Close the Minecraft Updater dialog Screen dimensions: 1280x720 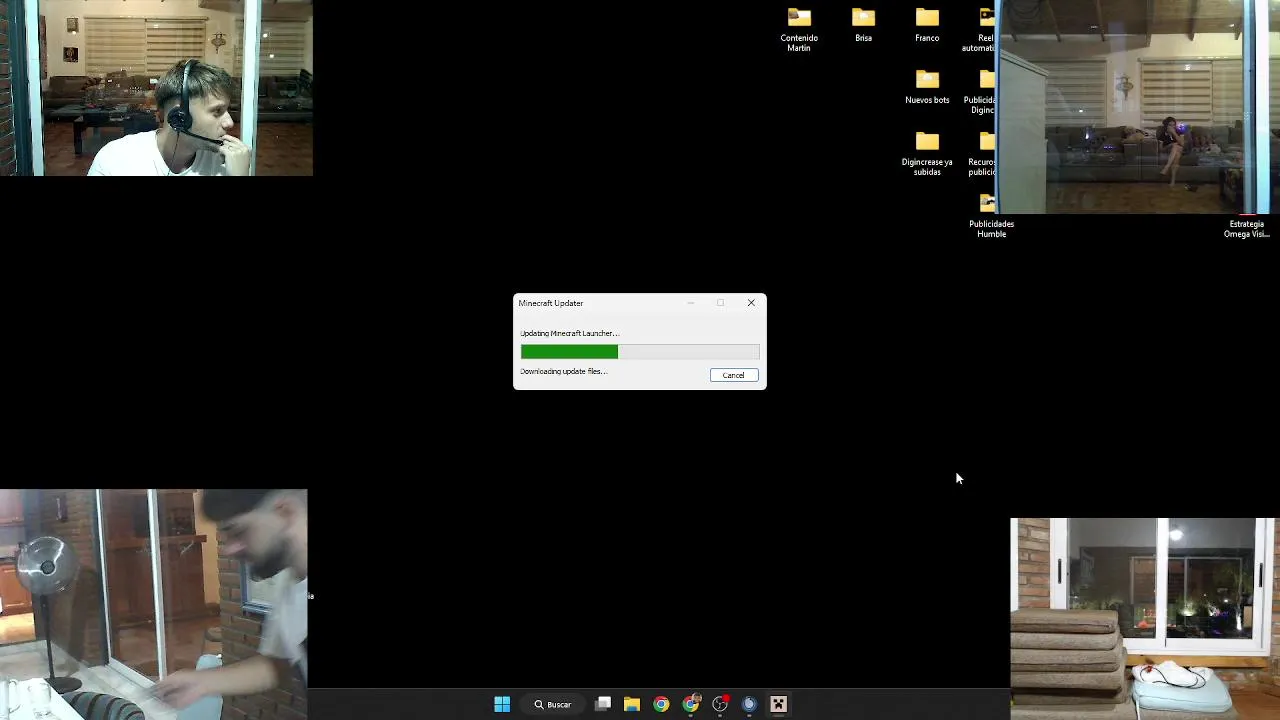(x=751, y=303)
